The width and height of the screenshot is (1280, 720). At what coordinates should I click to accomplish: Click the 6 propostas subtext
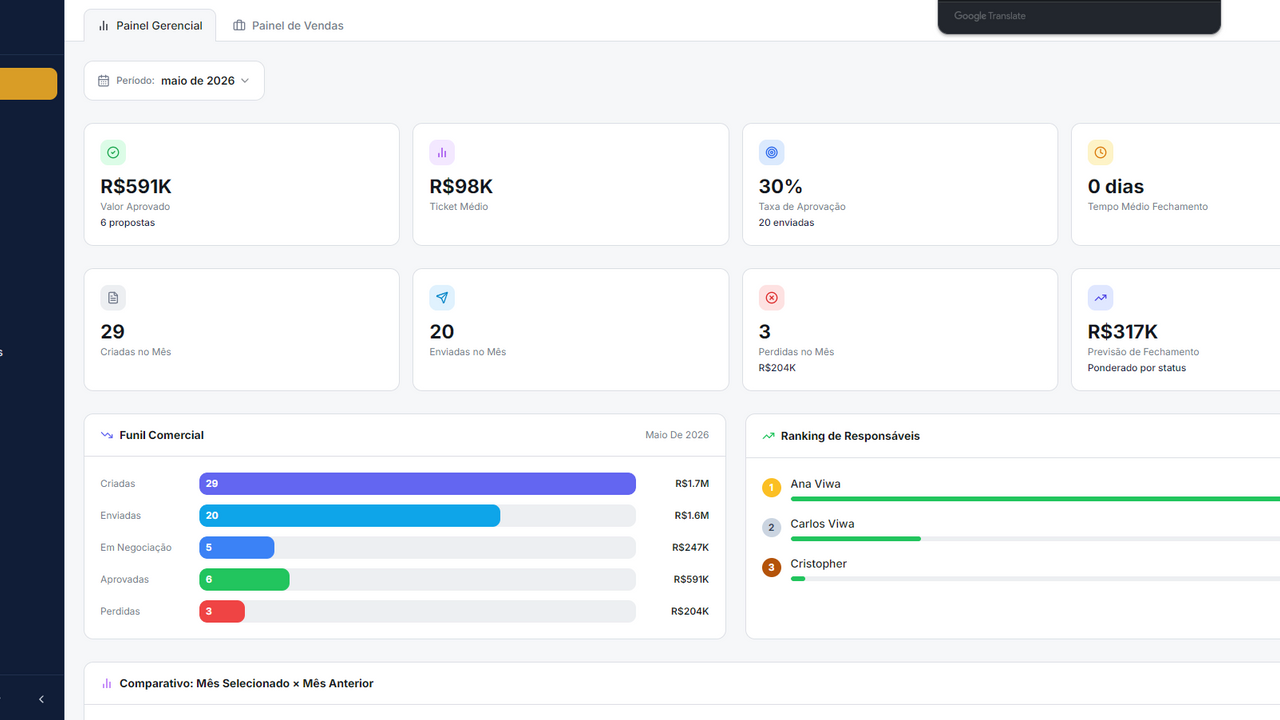coord(128,223)
